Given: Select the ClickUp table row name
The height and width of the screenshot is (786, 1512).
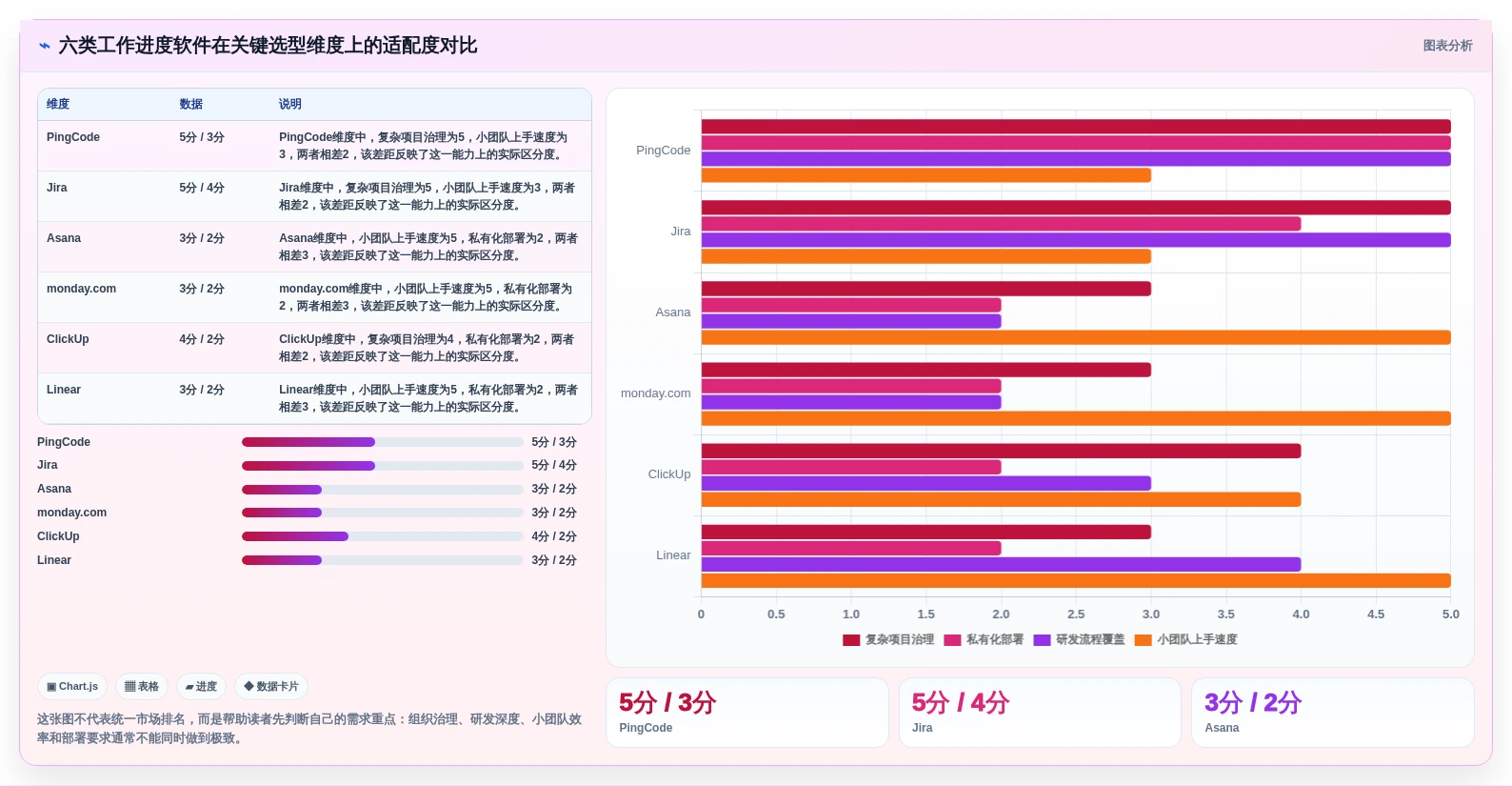Looking at the screenshot, I should 68,339.
